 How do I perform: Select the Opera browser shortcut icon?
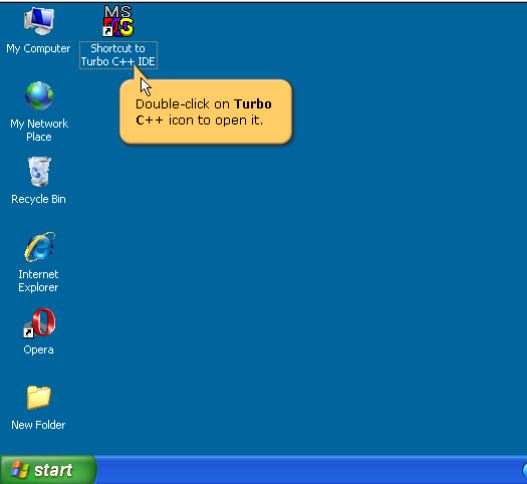39,323
